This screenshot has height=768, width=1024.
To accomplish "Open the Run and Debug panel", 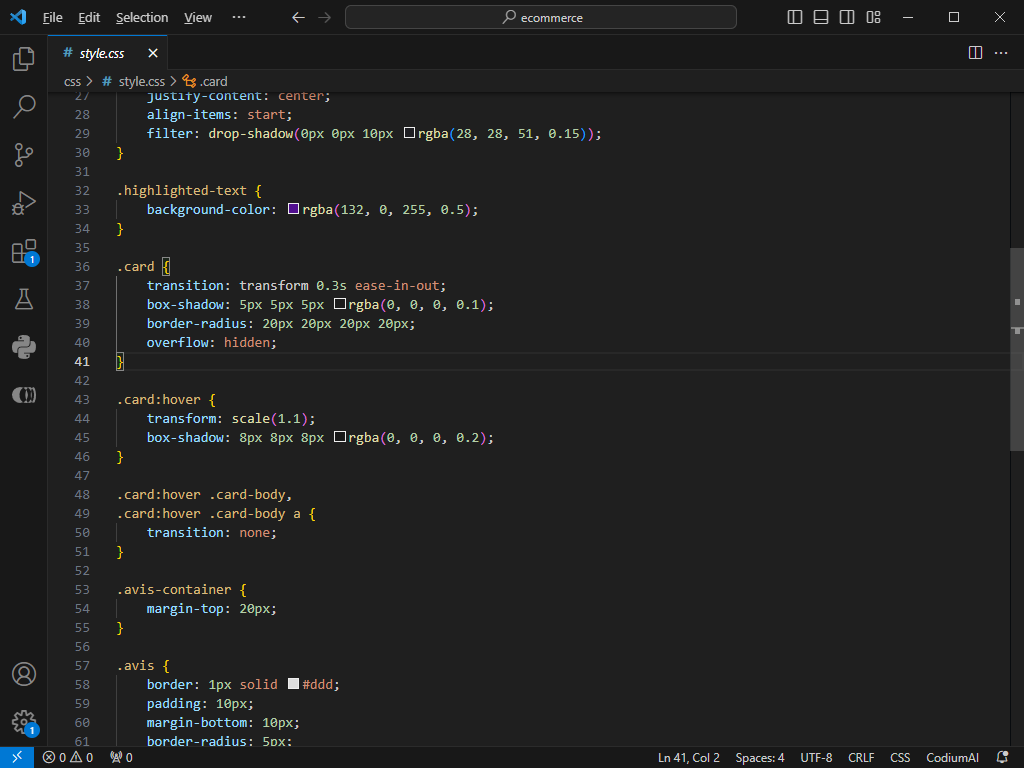I will pyautogui.click(x=23, y=203).
